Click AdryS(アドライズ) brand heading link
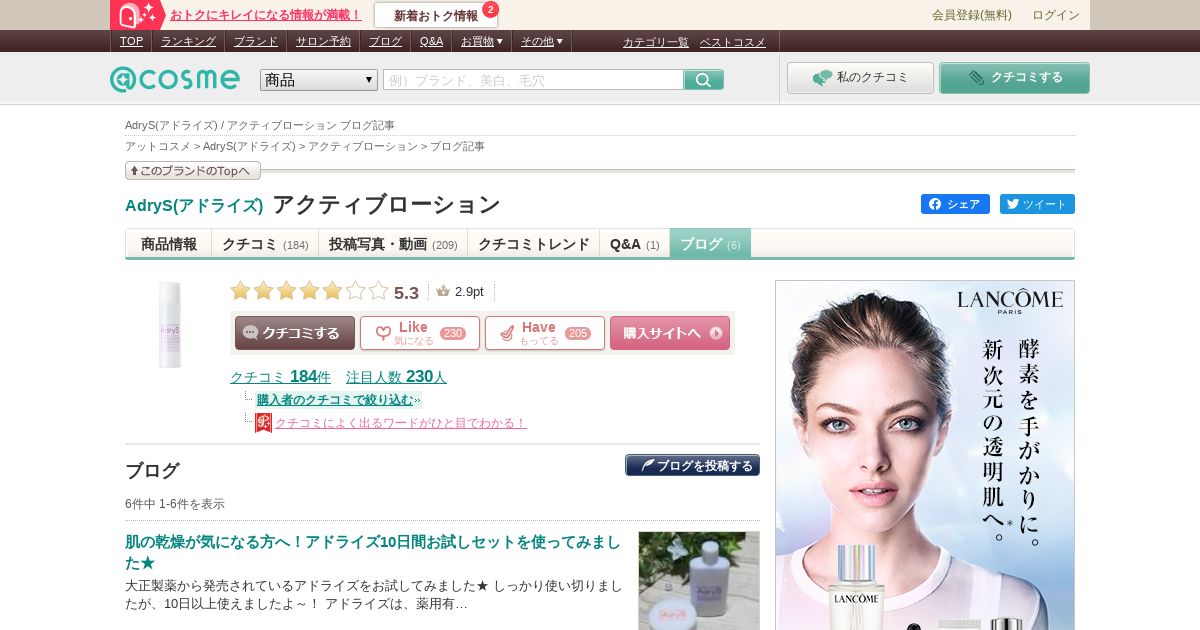This screenshot has width=1200, height=630. [x=194, y=205]
